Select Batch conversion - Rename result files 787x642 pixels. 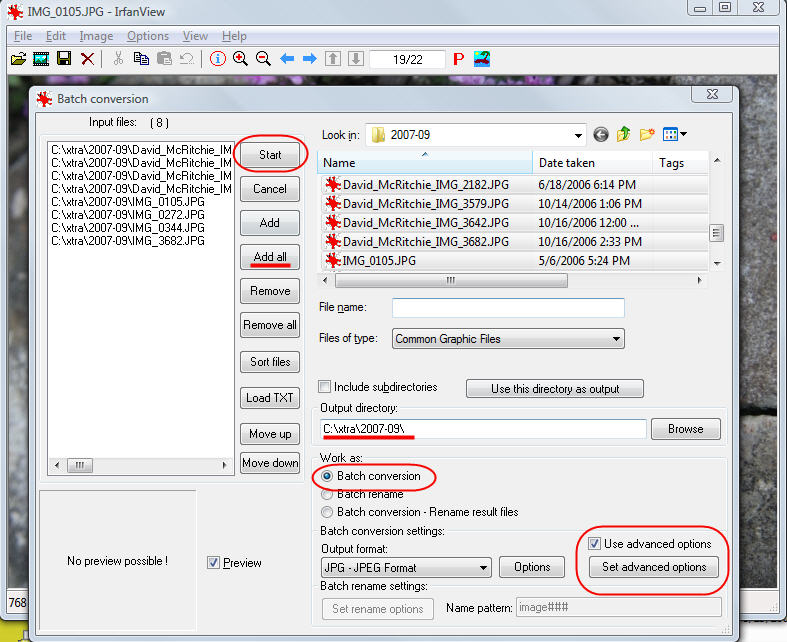pos(327,512)
